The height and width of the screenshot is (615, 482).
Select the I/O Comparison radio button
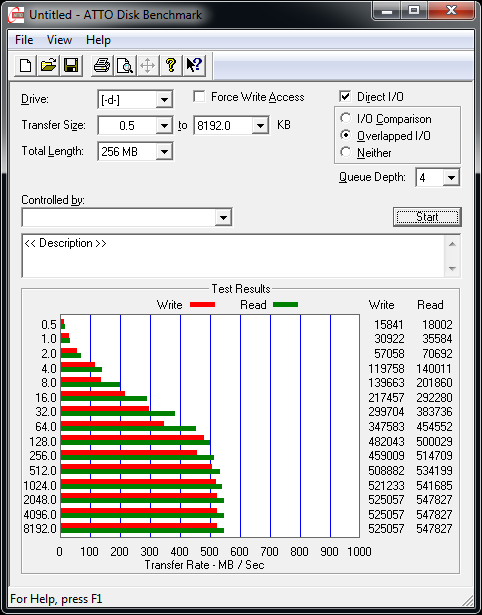346,118
